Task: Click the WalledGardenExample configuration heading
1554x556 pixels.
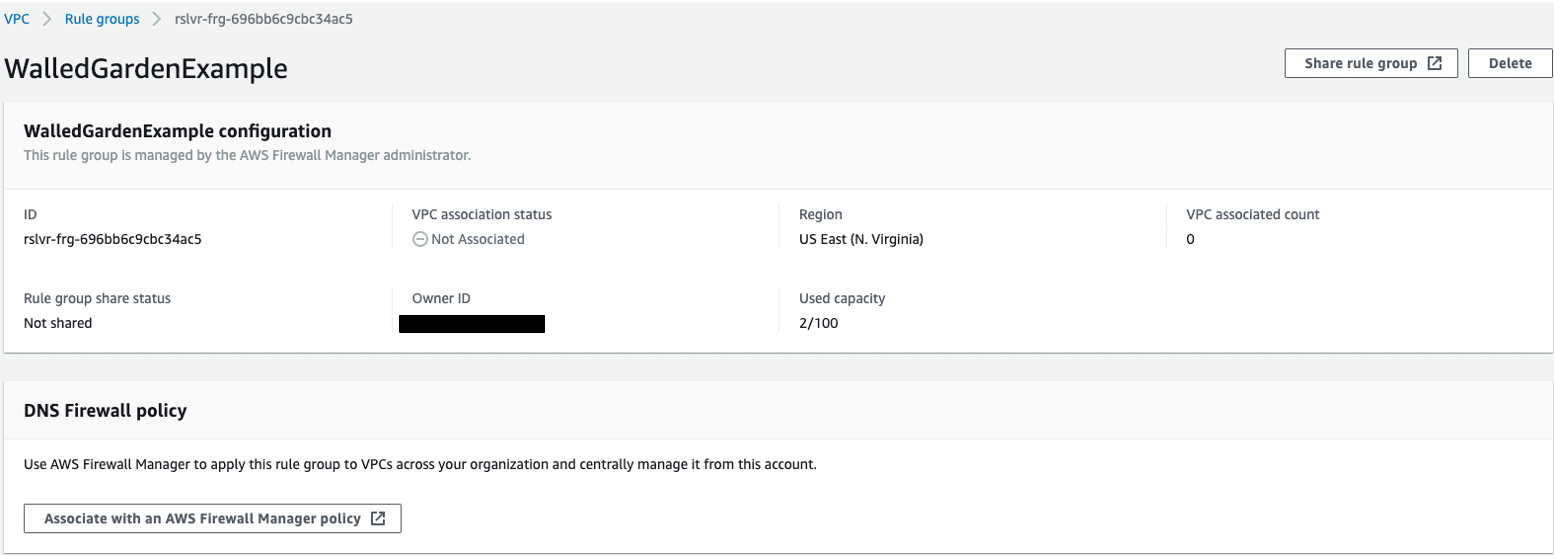Action: coord(177,131)
